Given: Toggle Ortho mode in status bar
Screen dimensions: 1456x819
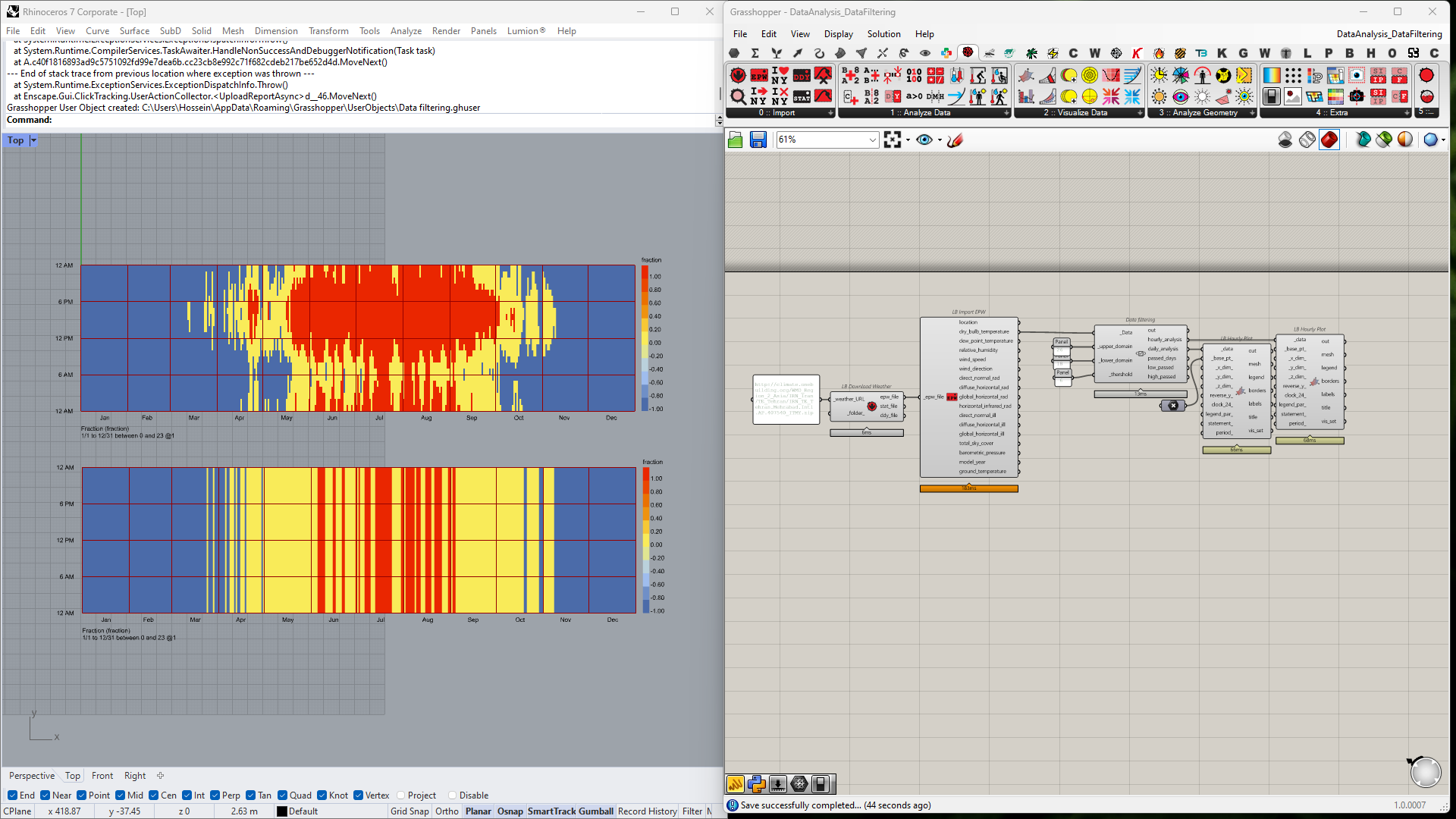Looking at the screenshot, I should pyautogui.click(x=447, y=811).
